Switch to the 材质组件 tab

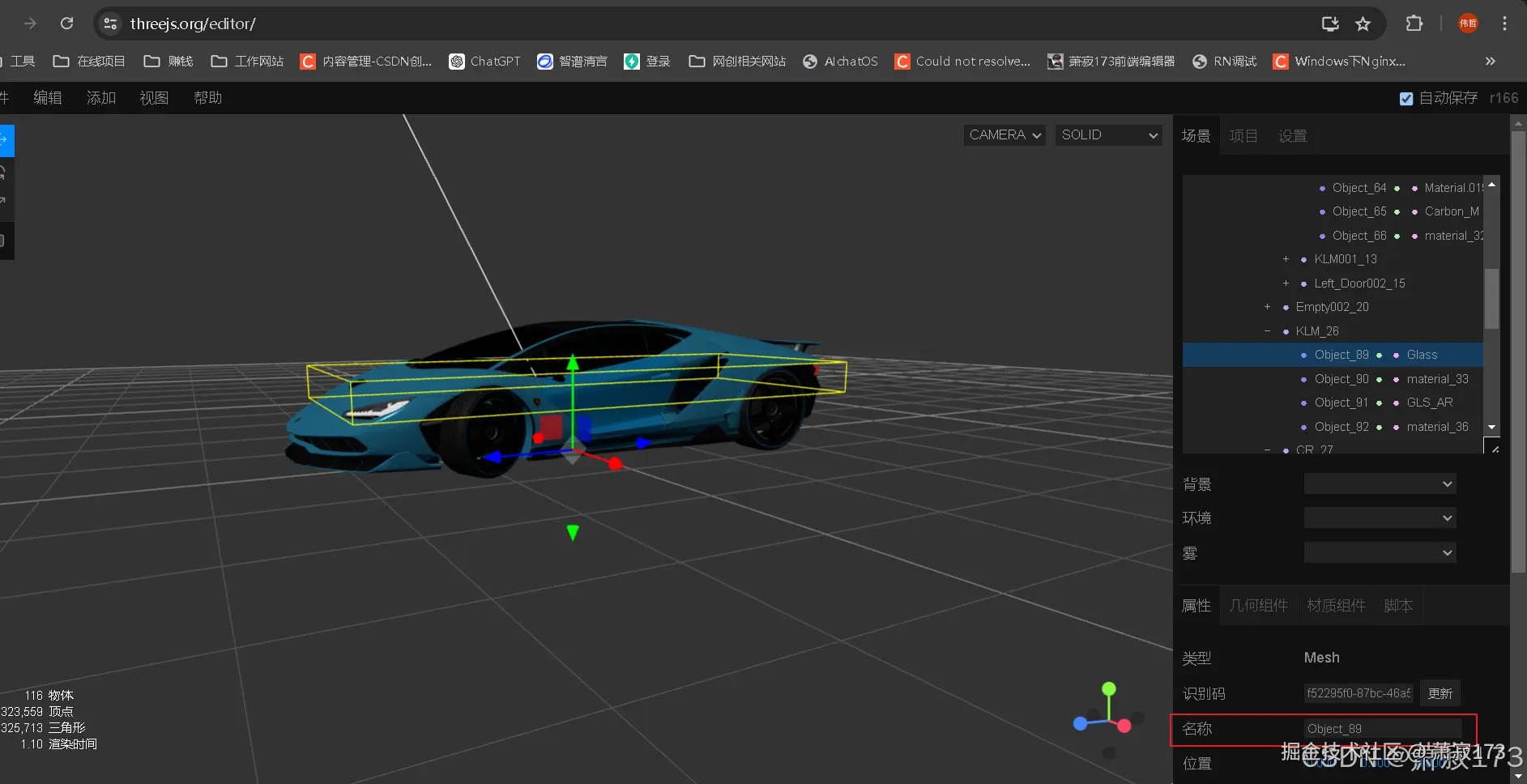coord(1336,606)
